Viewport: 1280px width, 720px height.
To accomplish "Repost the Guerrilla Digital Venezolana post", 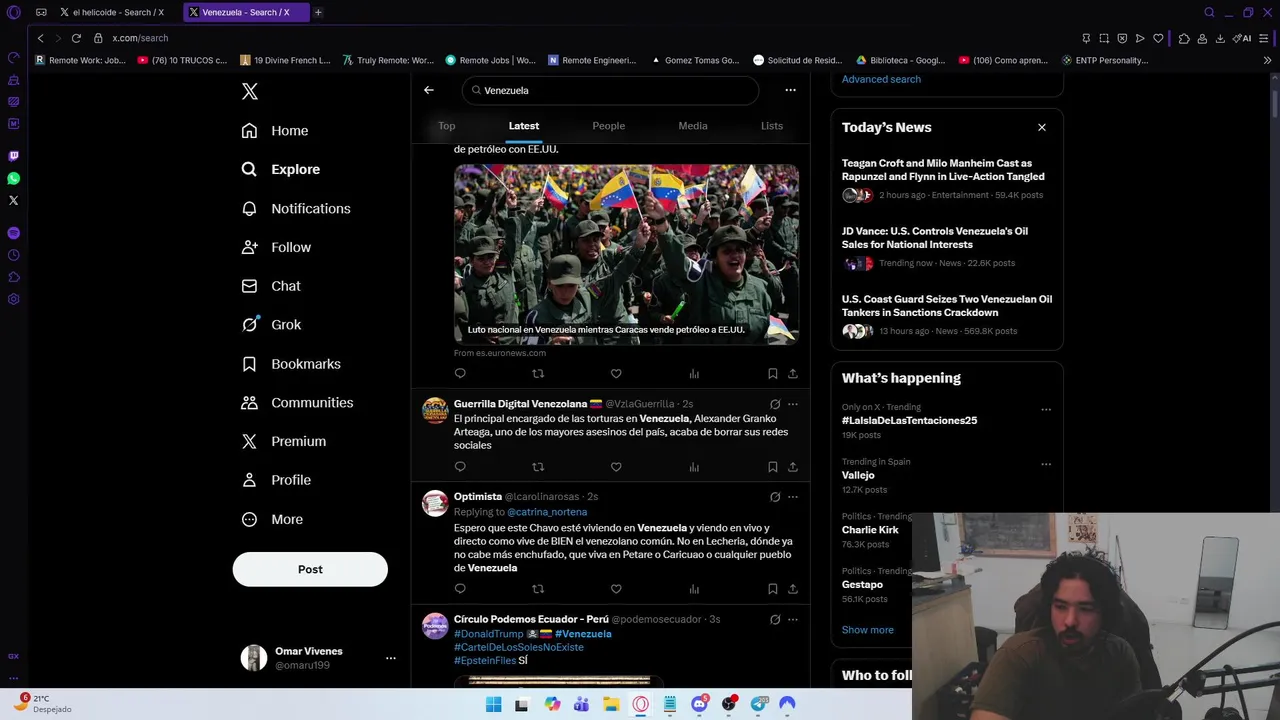I will [x=538, y=467].
